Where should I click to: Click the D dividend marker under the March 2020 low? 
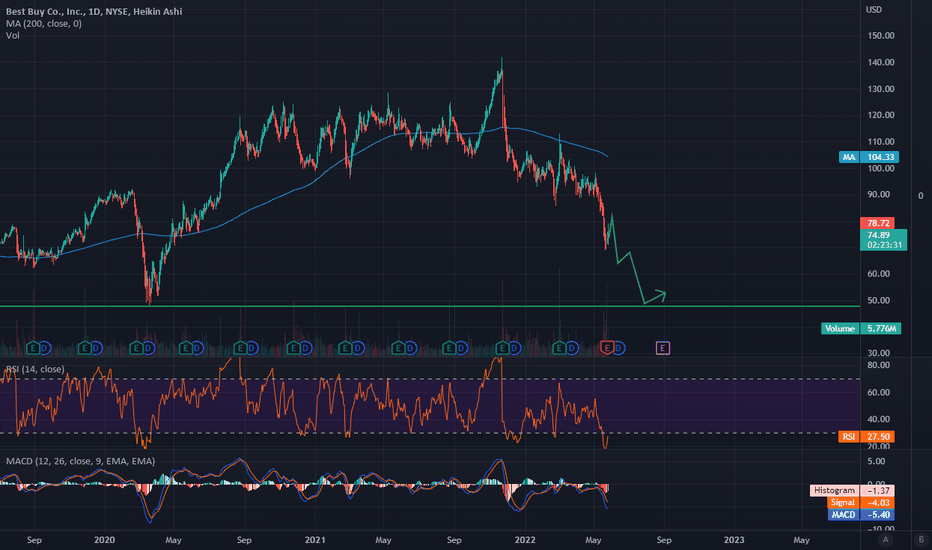coord(148,348)
